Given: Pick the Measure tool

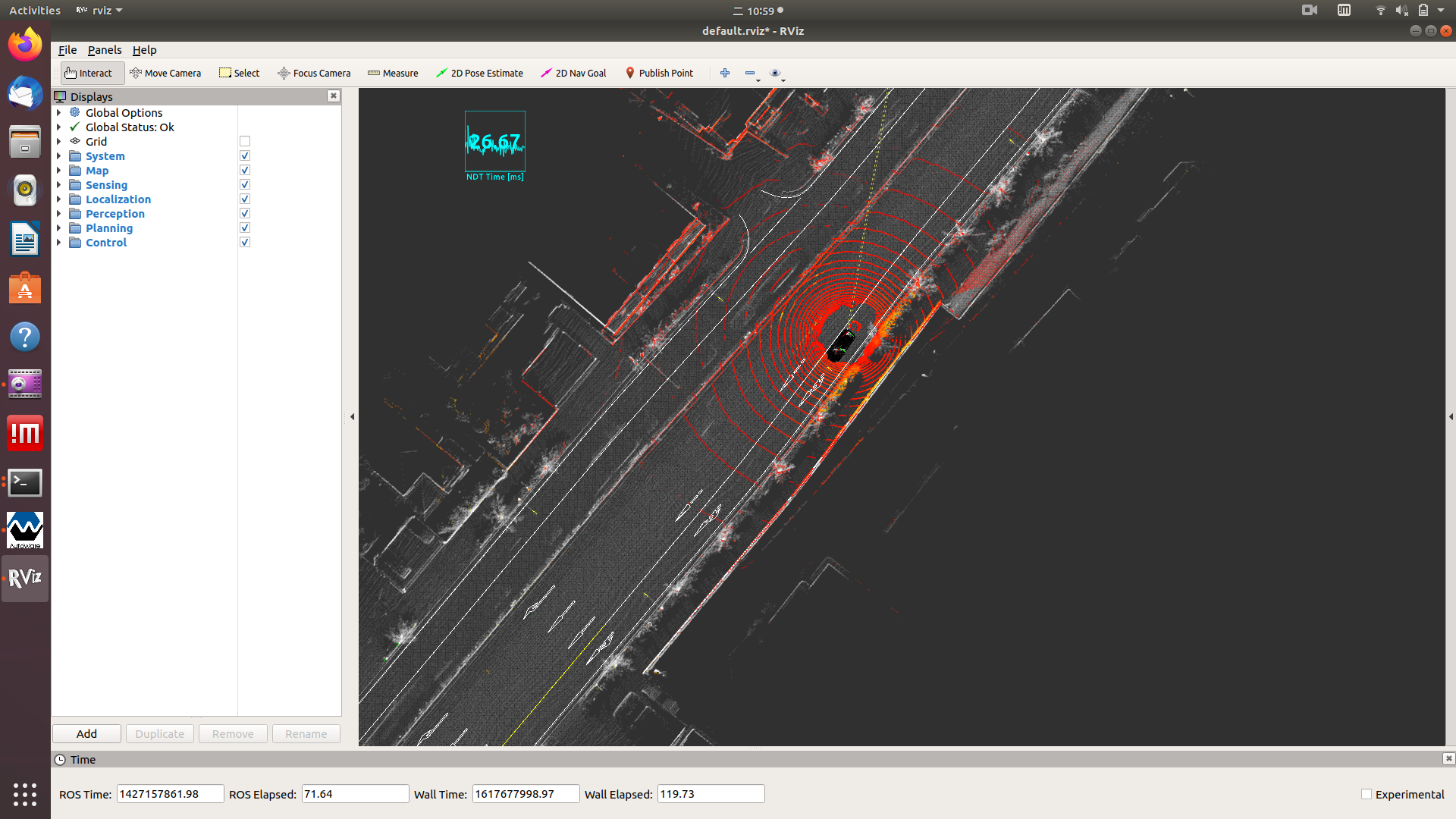Looking at the screenshot, I should pos(393,73).
